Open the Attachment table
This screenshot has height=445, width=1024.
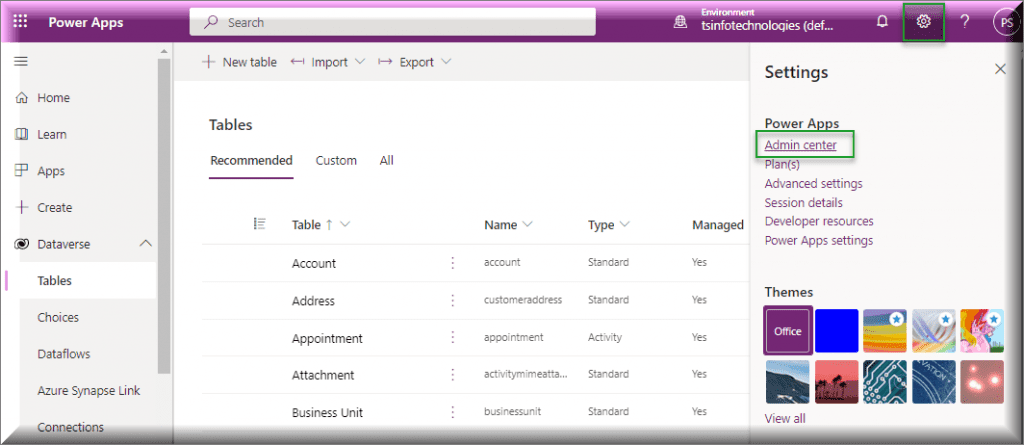coord(323,376)
